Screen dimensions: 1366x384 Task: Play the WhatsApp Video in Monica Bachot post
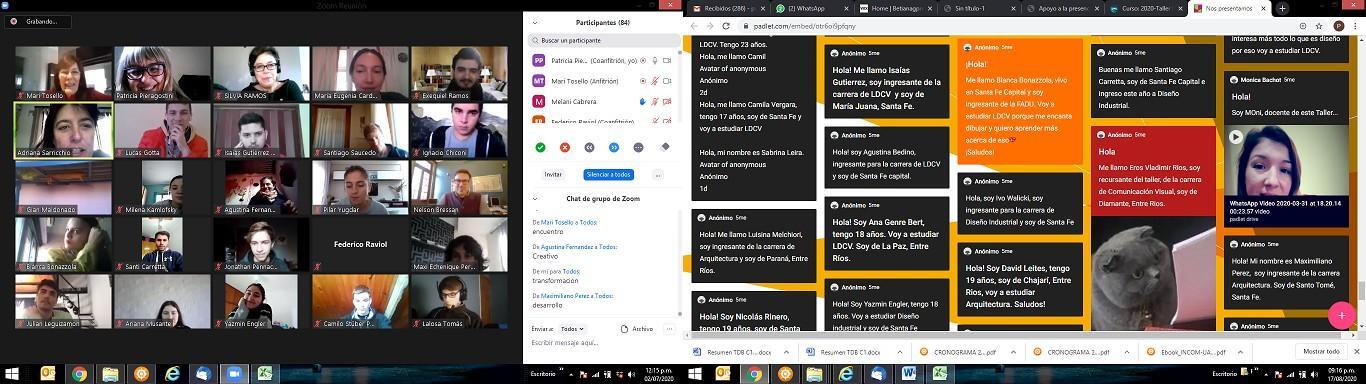(1236, 137)
